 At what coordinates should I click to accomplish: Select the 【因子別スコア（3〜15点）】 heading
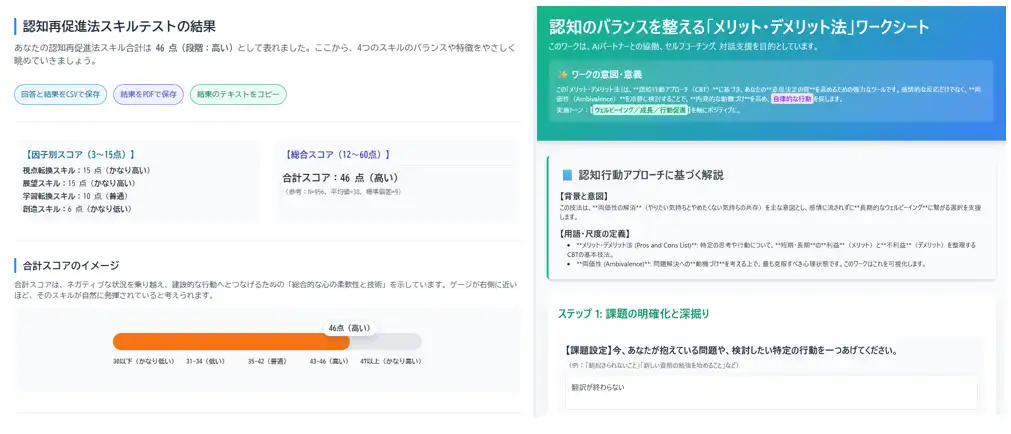73,155
